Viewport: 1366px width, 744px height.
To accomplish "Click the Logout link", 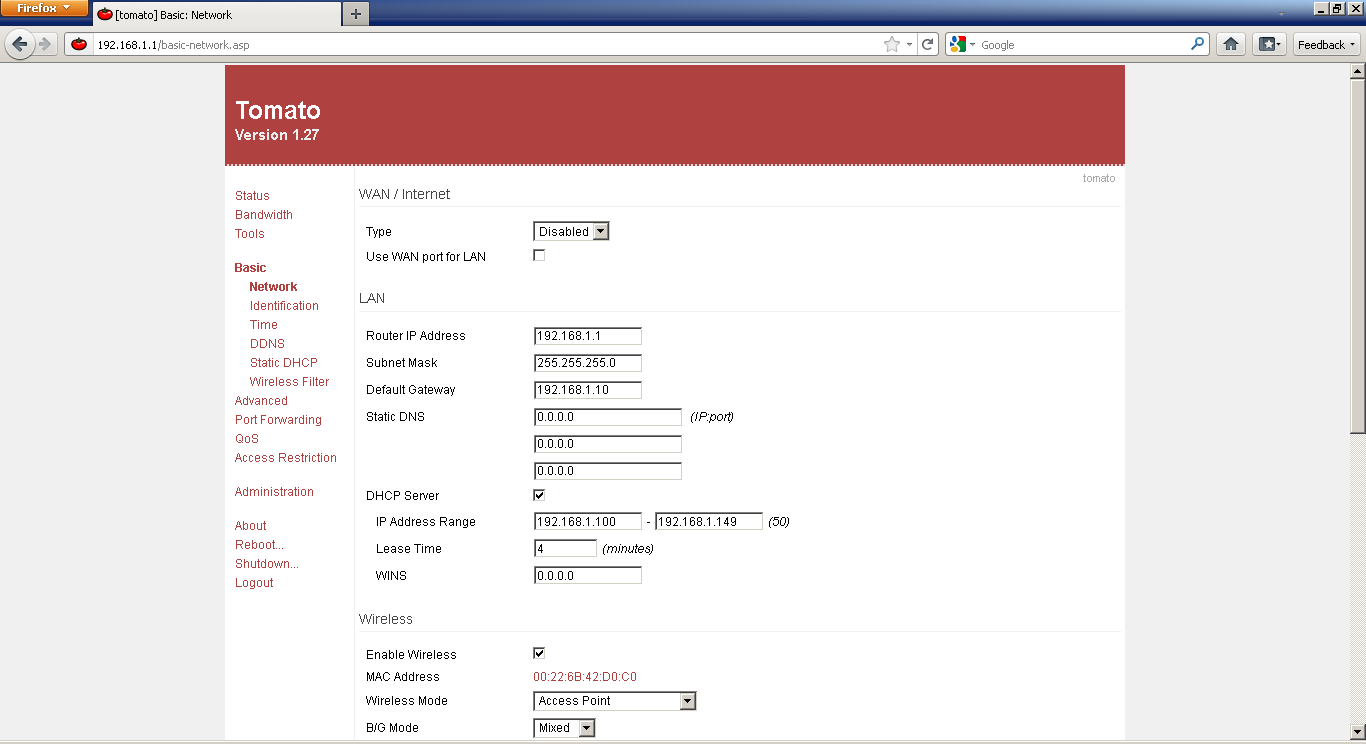I will point(254,583).
